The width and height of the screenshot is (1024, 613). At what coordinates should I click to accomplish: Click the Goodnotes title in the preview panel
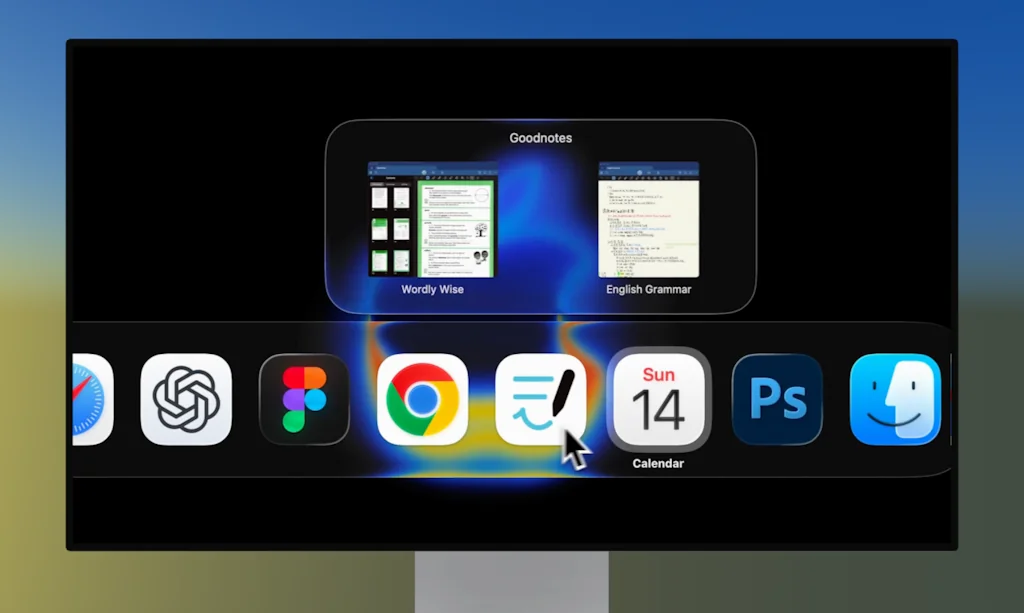pyautogui.click(x=540, y=138)
